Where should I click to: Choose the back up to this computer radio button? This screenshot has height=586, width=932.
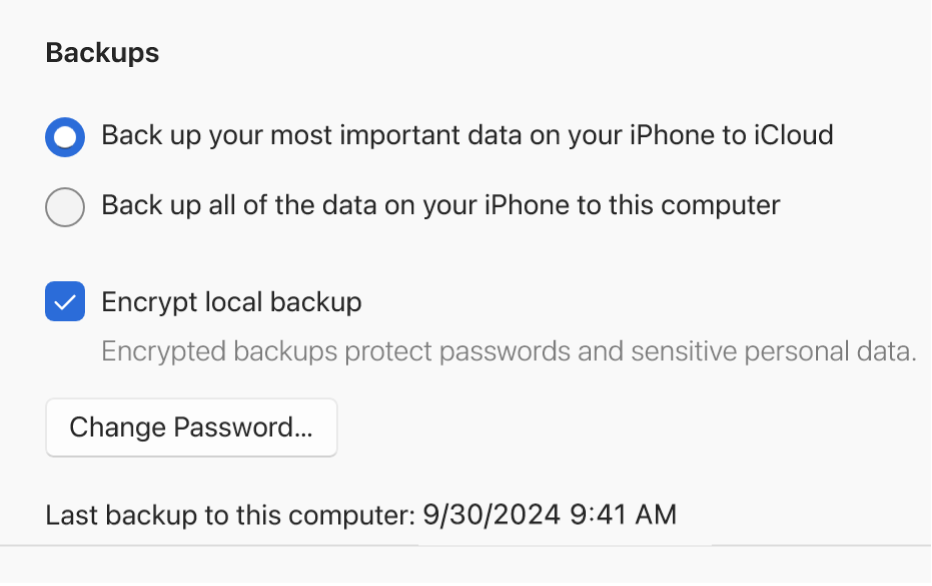(x=65, y=208)
